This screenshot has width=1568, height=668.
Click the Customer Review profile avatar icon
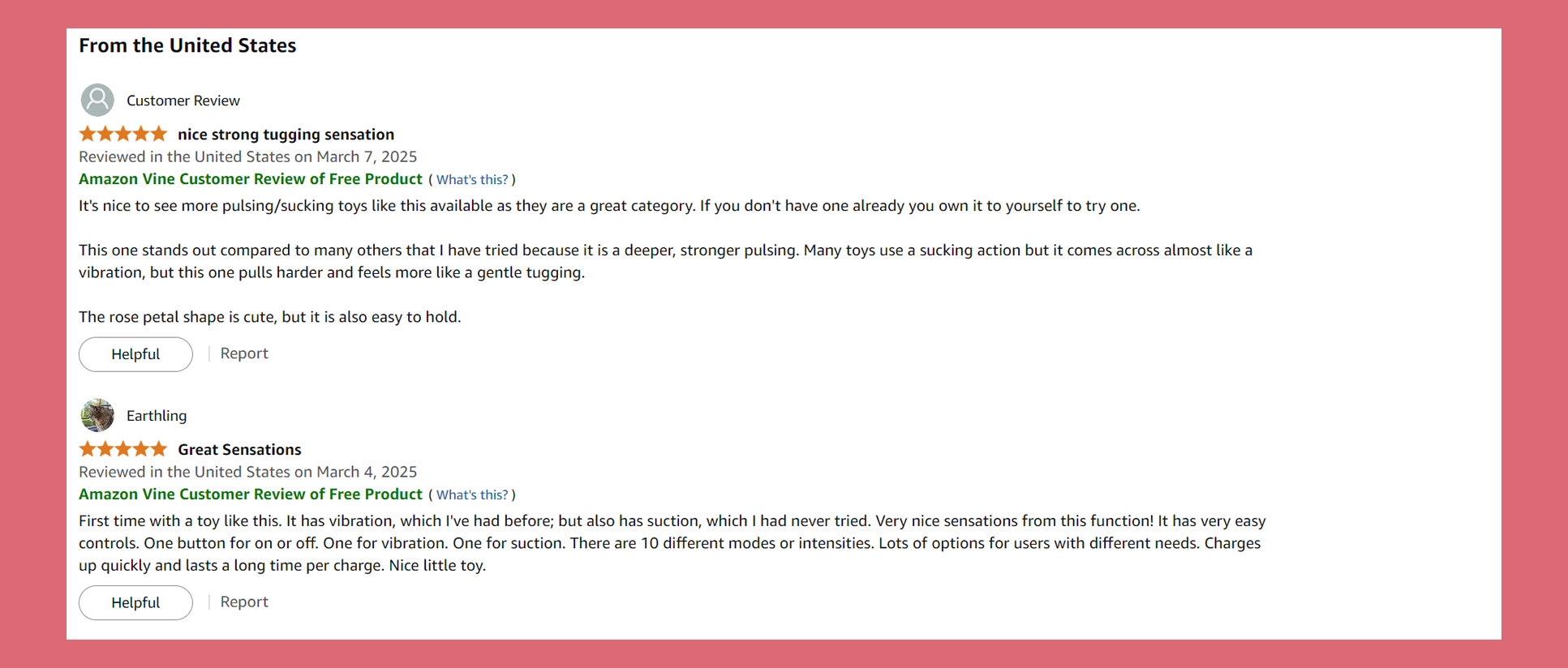point(97,100)
